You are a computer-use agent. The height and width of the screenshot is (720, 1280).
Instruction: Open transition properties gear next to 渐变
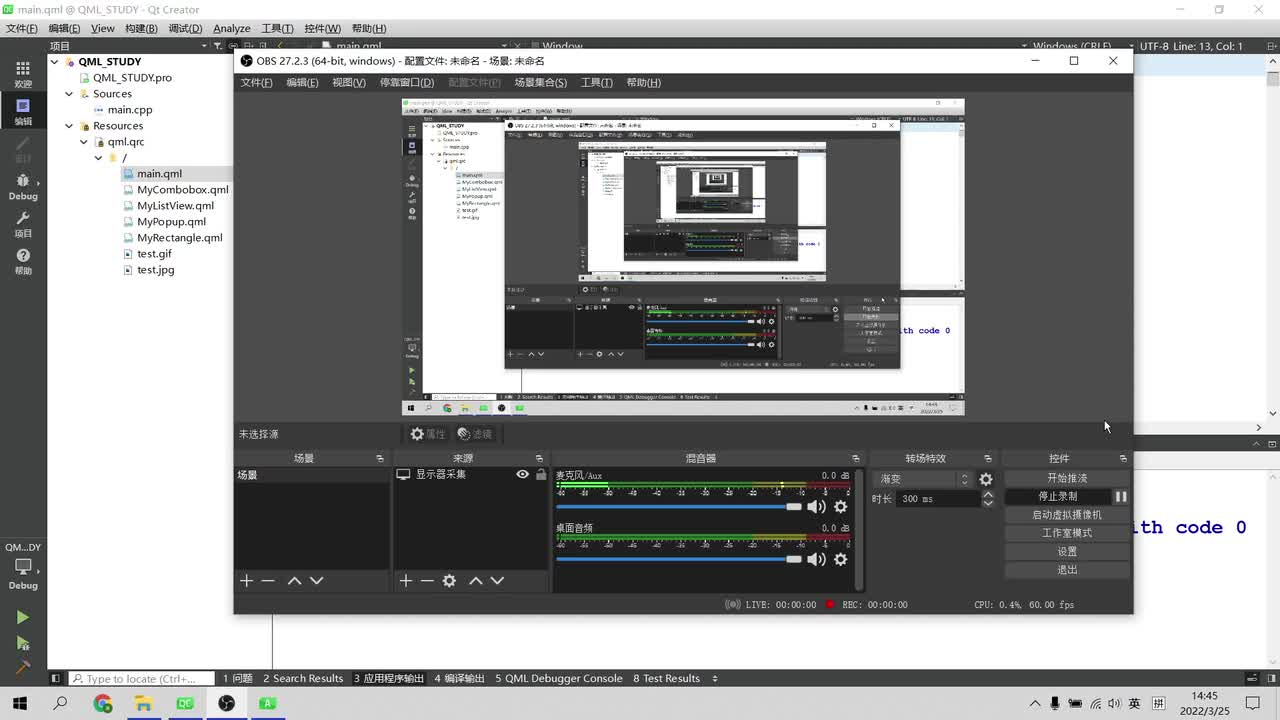click(x=986, y=479)
